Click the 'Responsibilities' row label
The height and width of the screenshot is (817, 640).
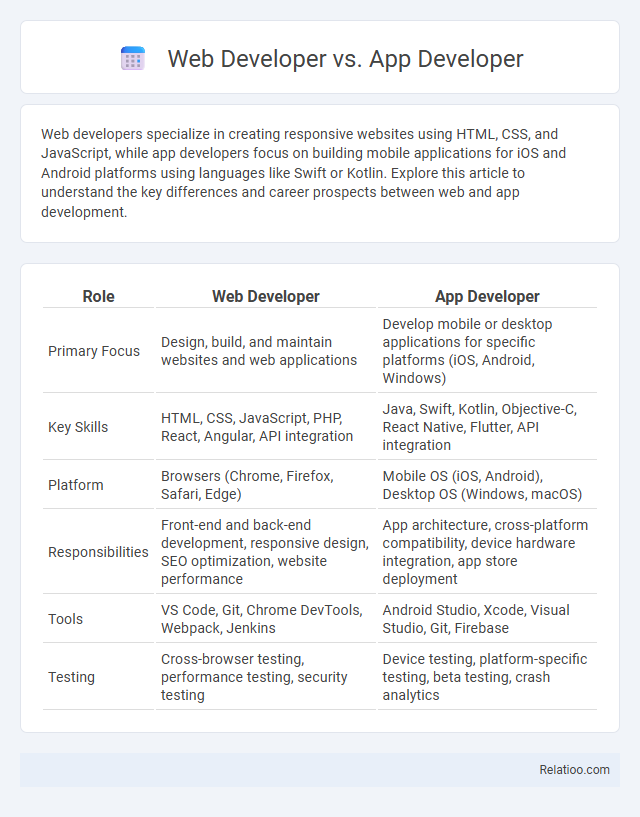[98, 552]
